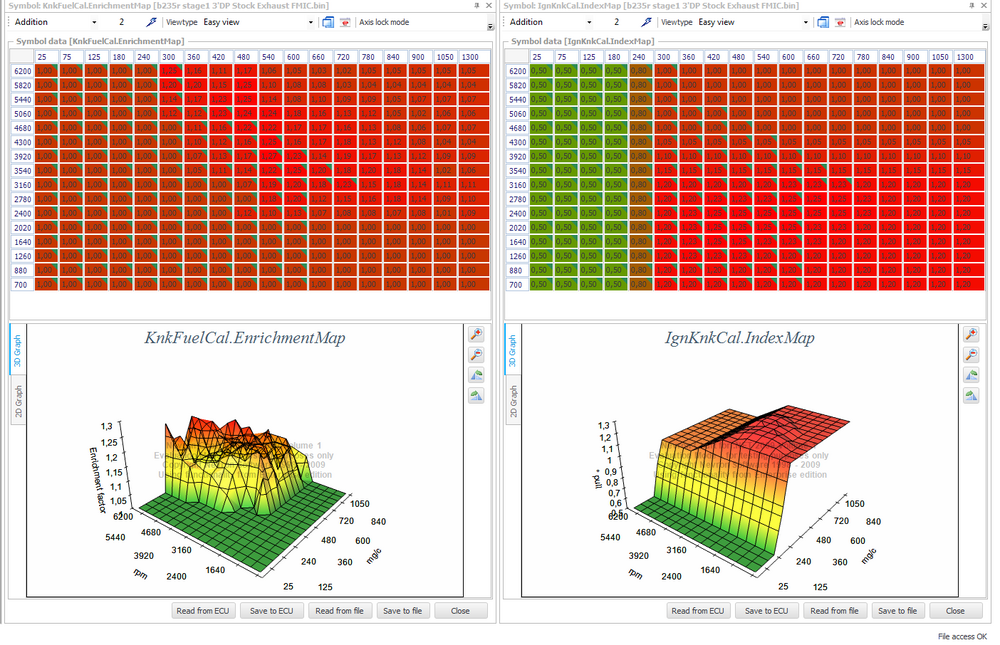Rotate IndexMap 3D graph left
1000x645 pixels.
pyautogui.click(x=971, y=375)
